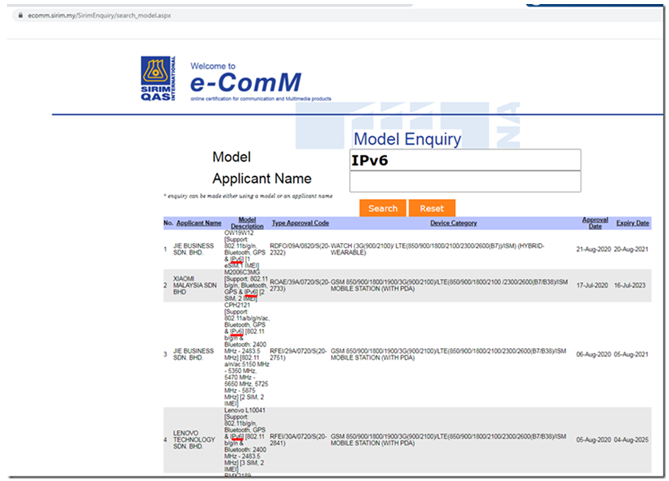Click expiry date 16-Jul-2023
Image resolution: width=669 pixels, height=481 pixels.
[630, 285]
